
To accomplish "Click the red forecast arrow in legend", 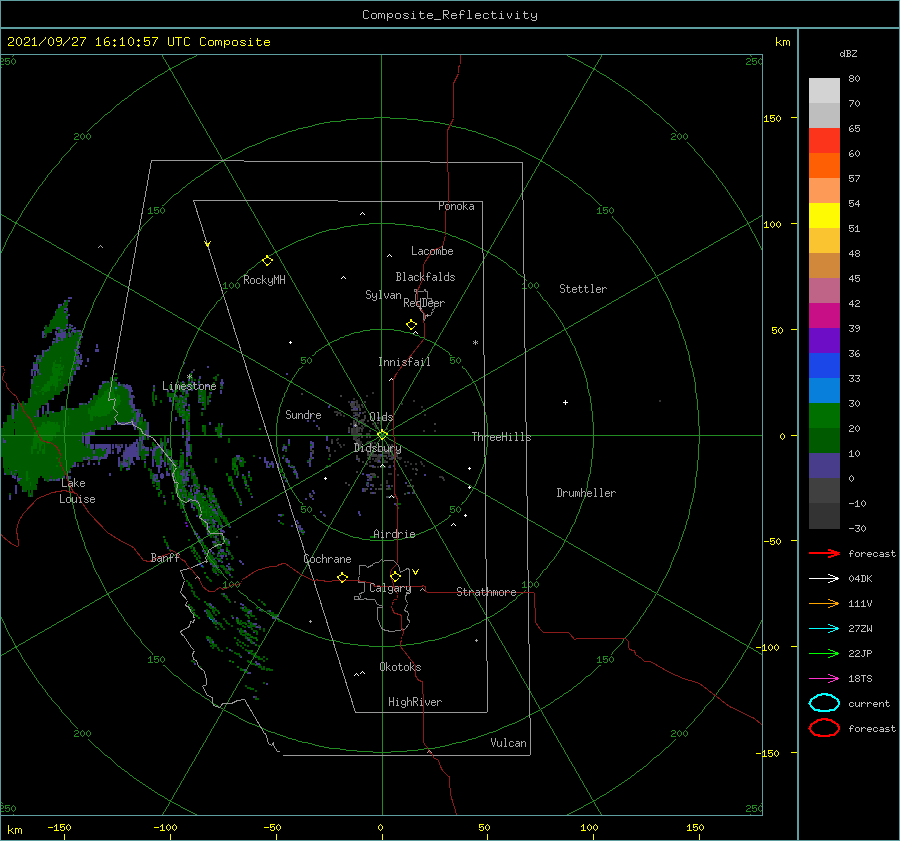I will coord(824,553).
